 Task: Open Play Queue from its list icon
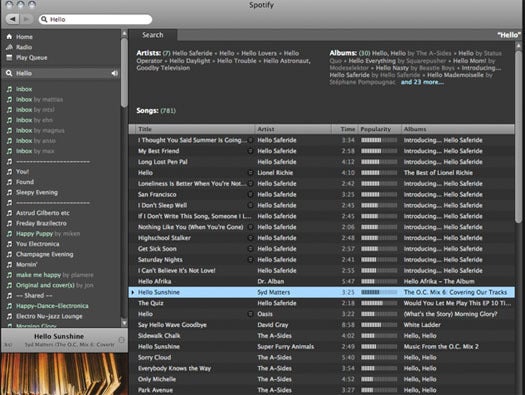9,57
